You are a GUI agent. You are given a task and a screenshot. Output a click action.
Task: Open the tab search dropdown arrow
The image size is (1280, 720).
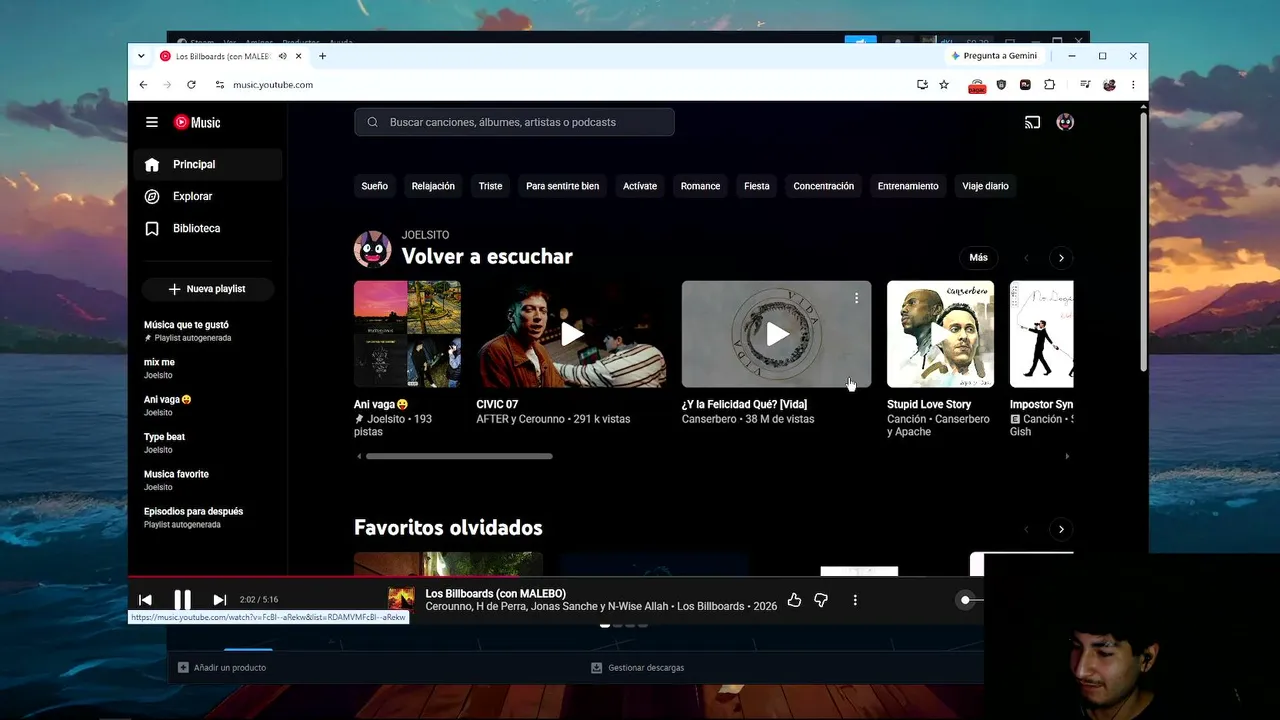(141, 56)
